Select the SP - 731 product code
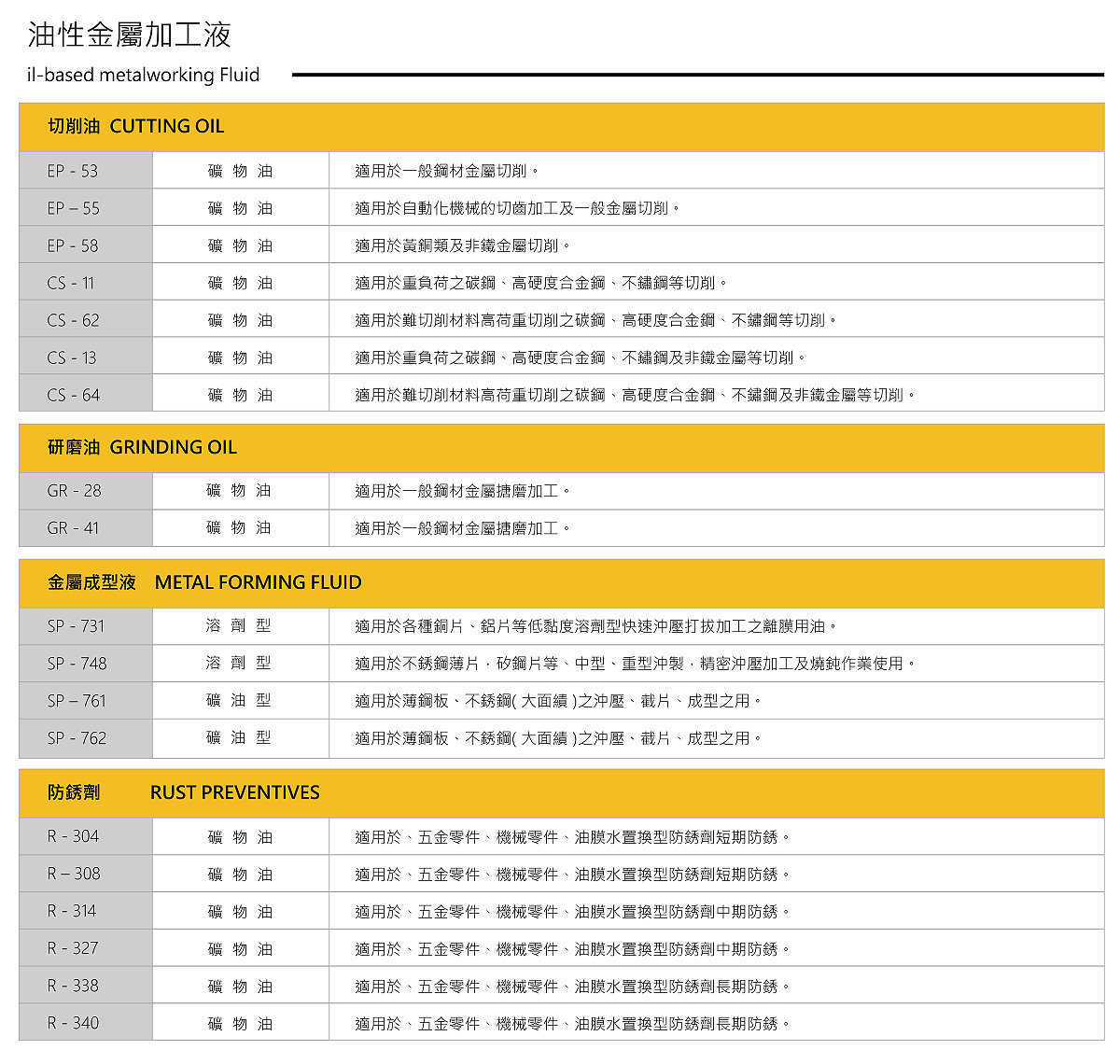The image size is (1120, 1064). pyautogui.click(x=76, y=625)
